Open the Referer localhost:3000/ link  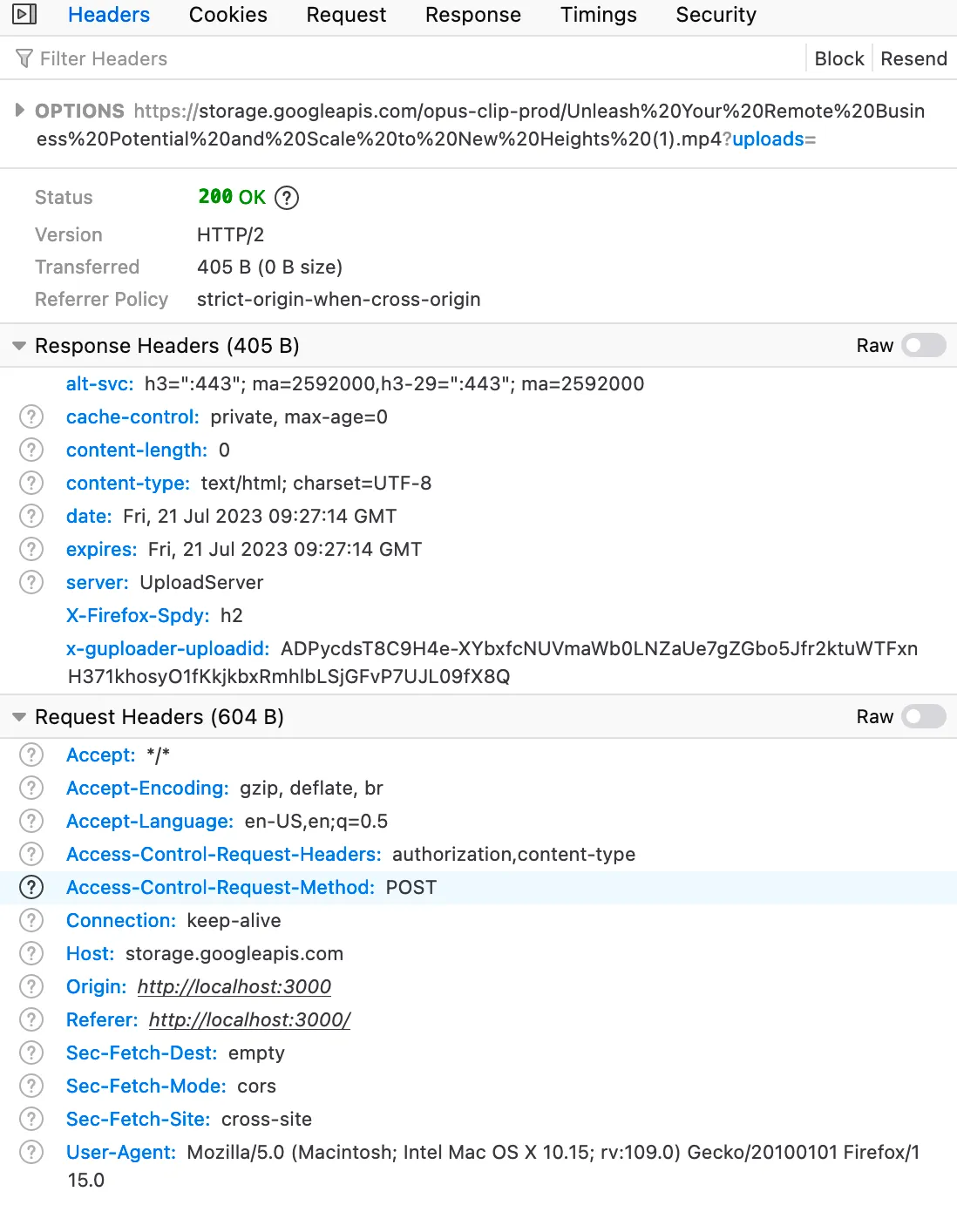point(250,1020)
